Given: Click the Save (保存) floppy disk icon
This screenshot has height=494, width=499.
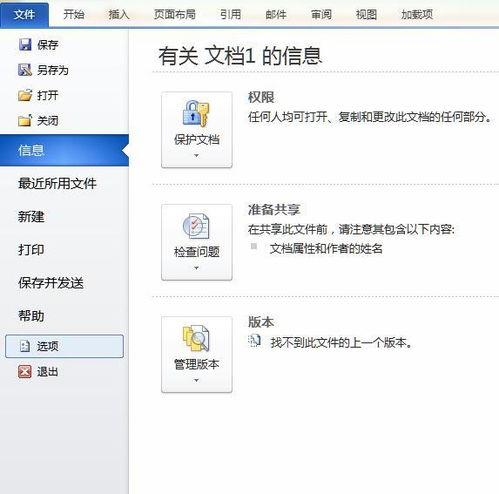Looking at the screenshot, I should click(x=25, y=45).
